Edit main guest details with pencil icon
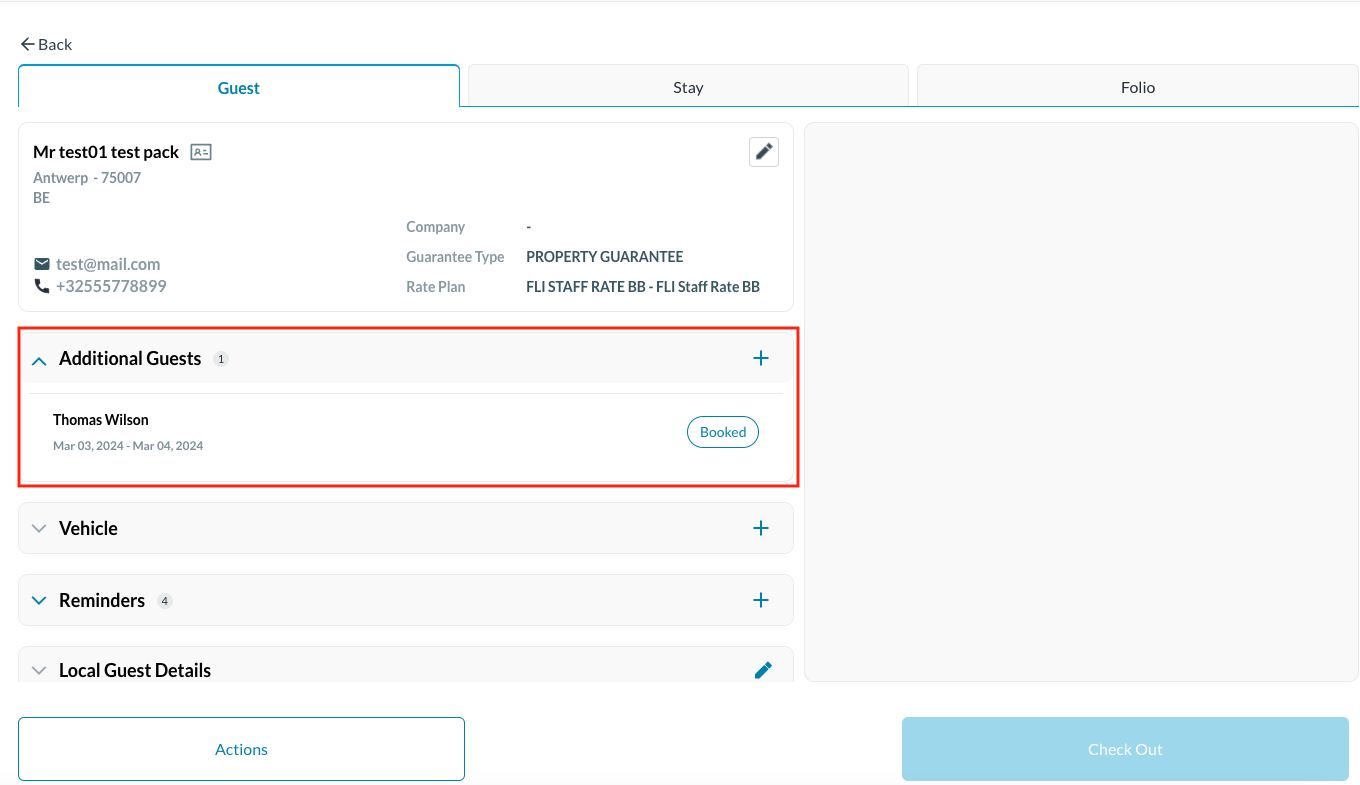This screenshot has height=785, width=1360. click(x=763, y=152)
